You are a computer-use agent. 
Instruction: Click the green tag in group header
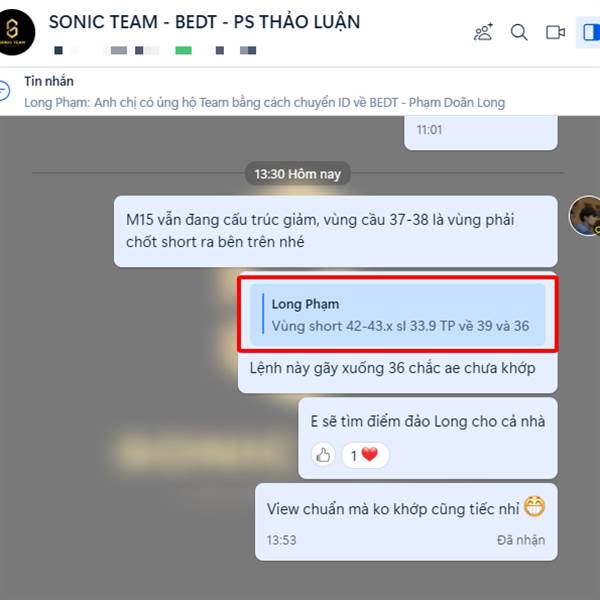pyautogui.click(x=183, y=50)
